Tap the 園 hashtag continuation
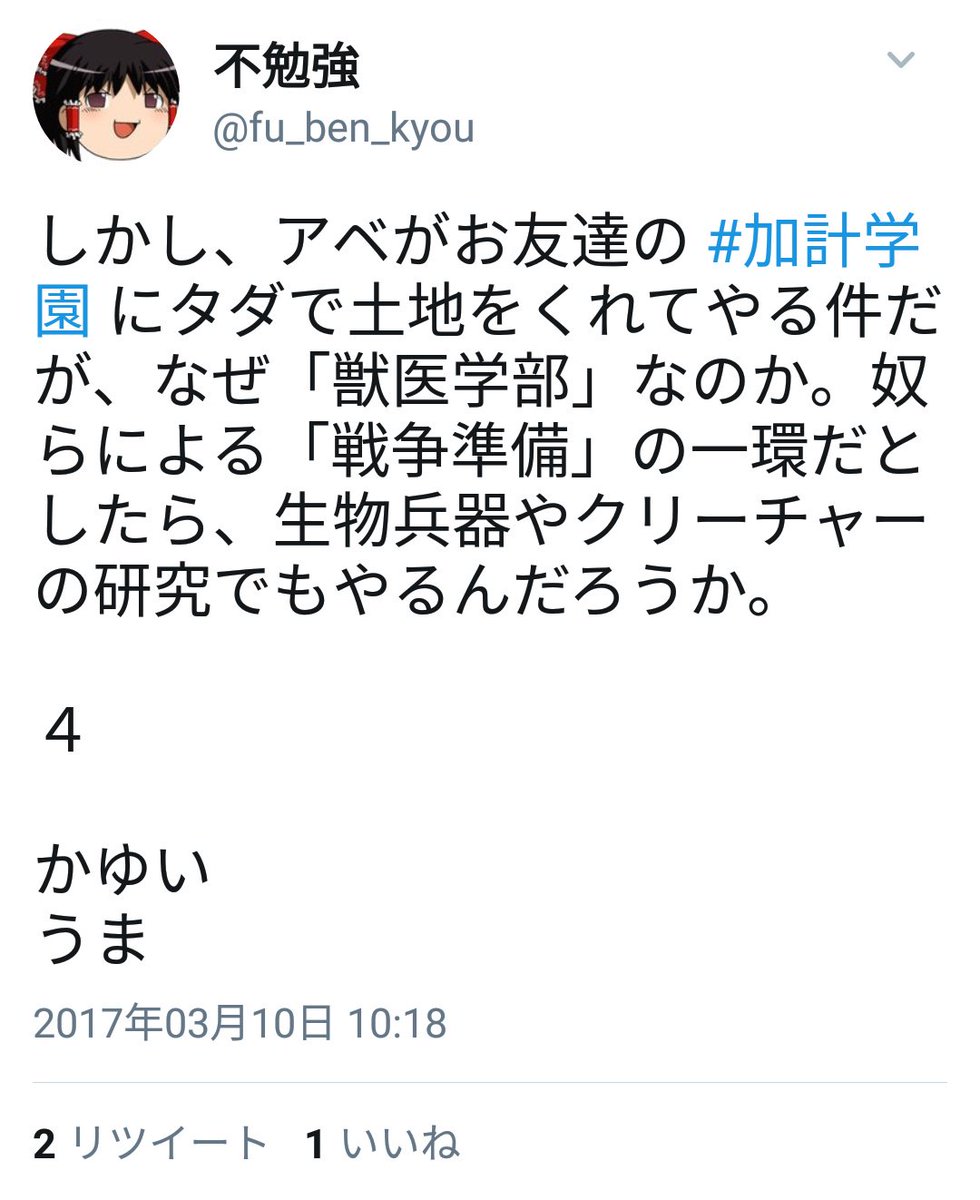The width and height of the screenshot is (980, 1200). pyautogui.click(x=63, y=315)
